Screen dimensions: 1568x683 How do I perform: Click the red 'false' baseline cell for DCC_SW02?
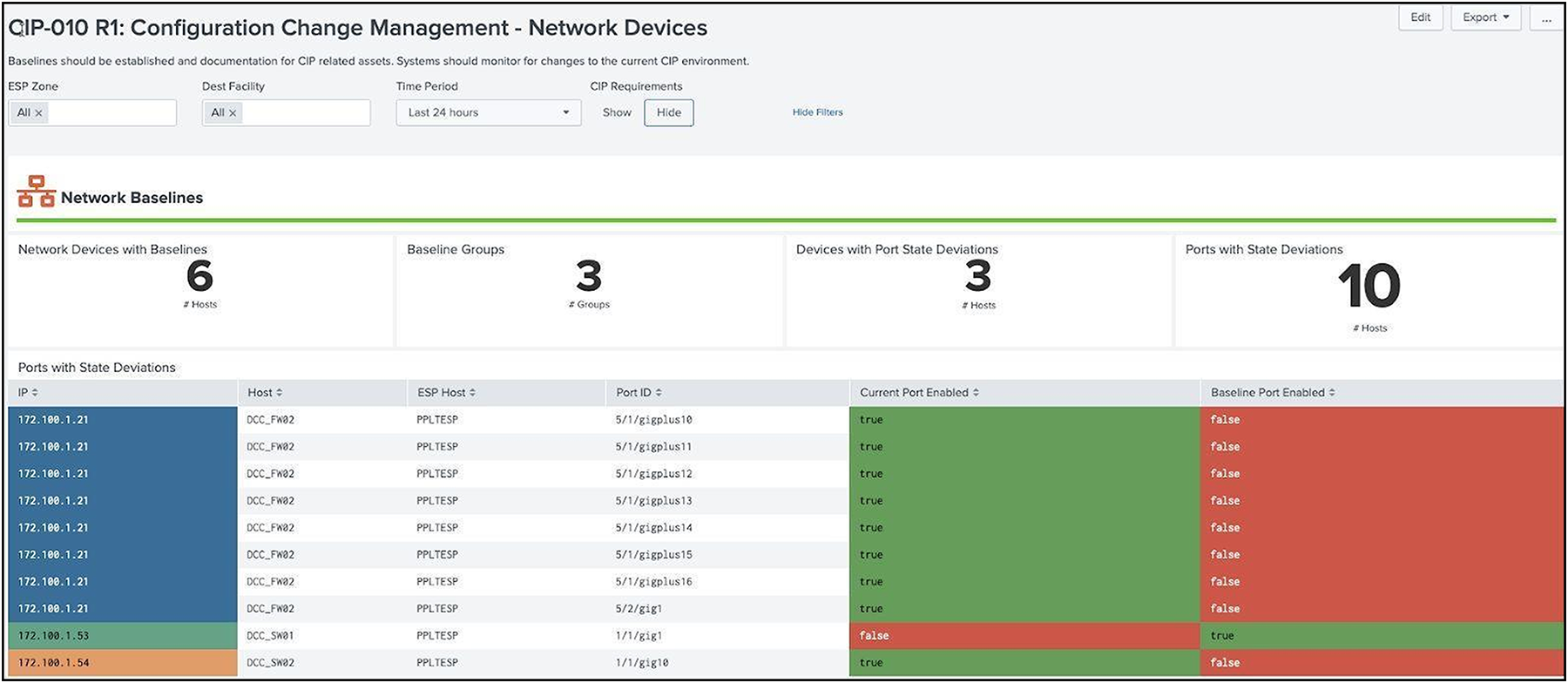pos(1382,663)
